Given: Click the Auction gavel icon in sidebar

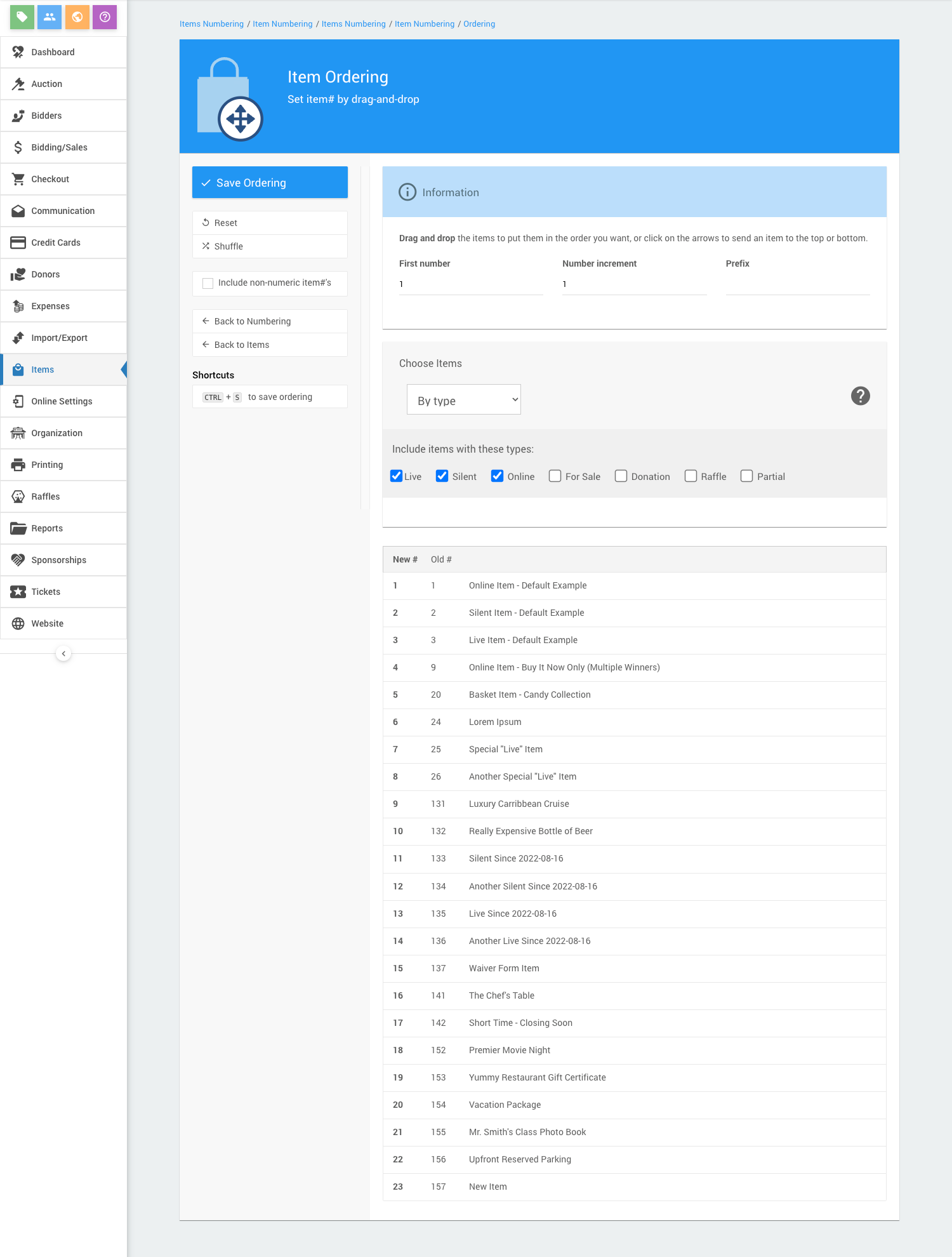Looking at the screenshot, I should [x=18, y=84].
